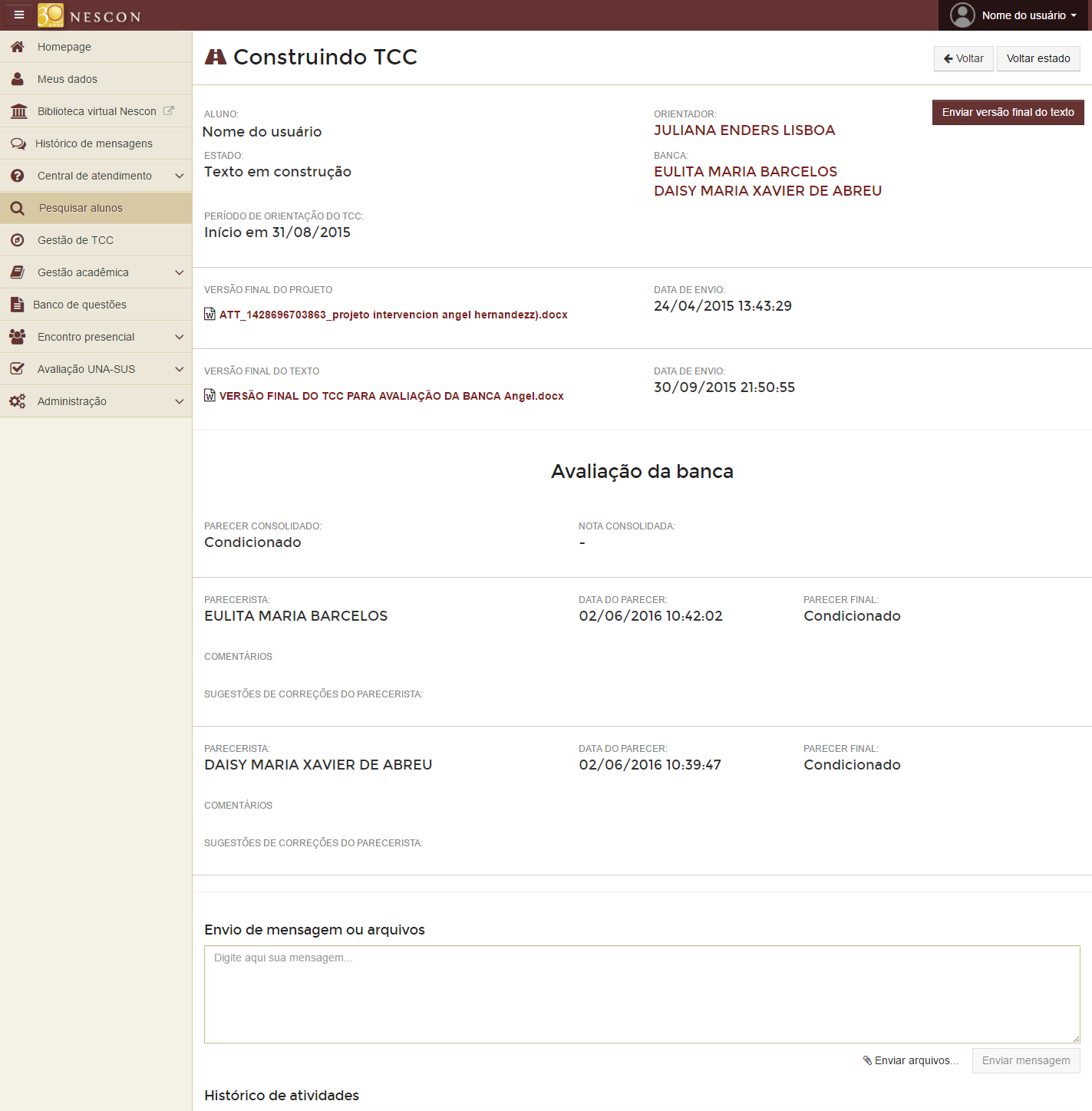Screen dimensions: 1092x1111
Task: Click the Gestão de TCC compass icon
Action: (18, 240)
